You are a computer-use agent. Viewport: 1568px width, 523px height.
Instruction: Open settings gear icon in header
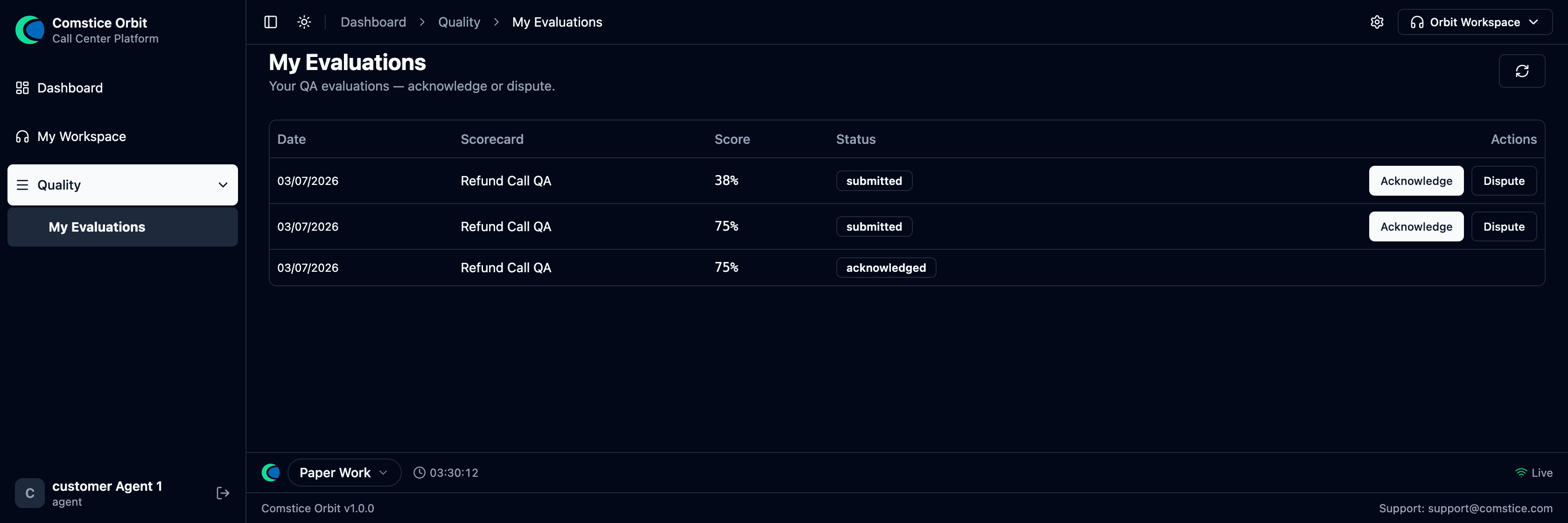[1377, 22]
